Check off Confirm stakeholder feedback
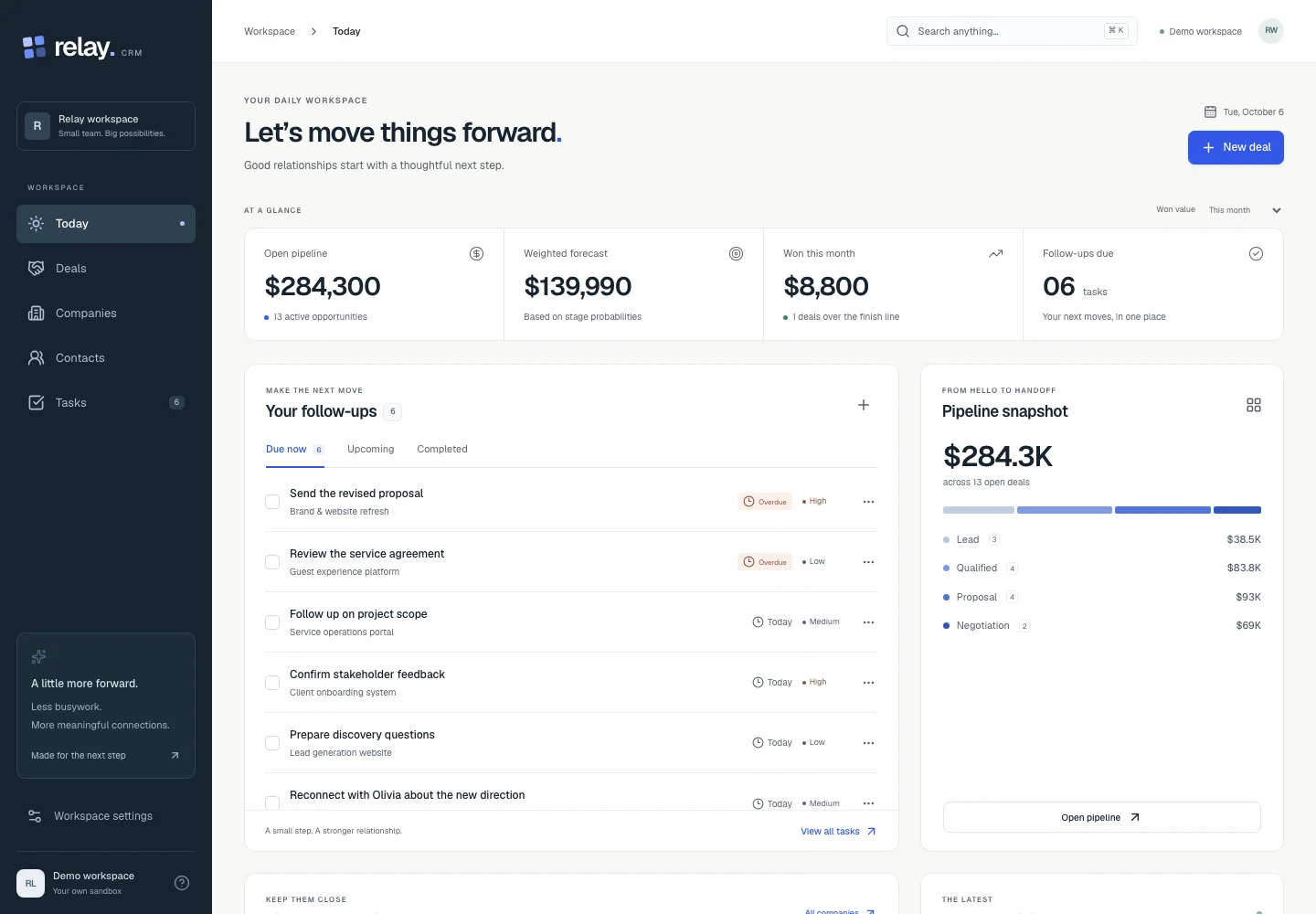Viewport: 1316px width, 914px height. [272, 683]
